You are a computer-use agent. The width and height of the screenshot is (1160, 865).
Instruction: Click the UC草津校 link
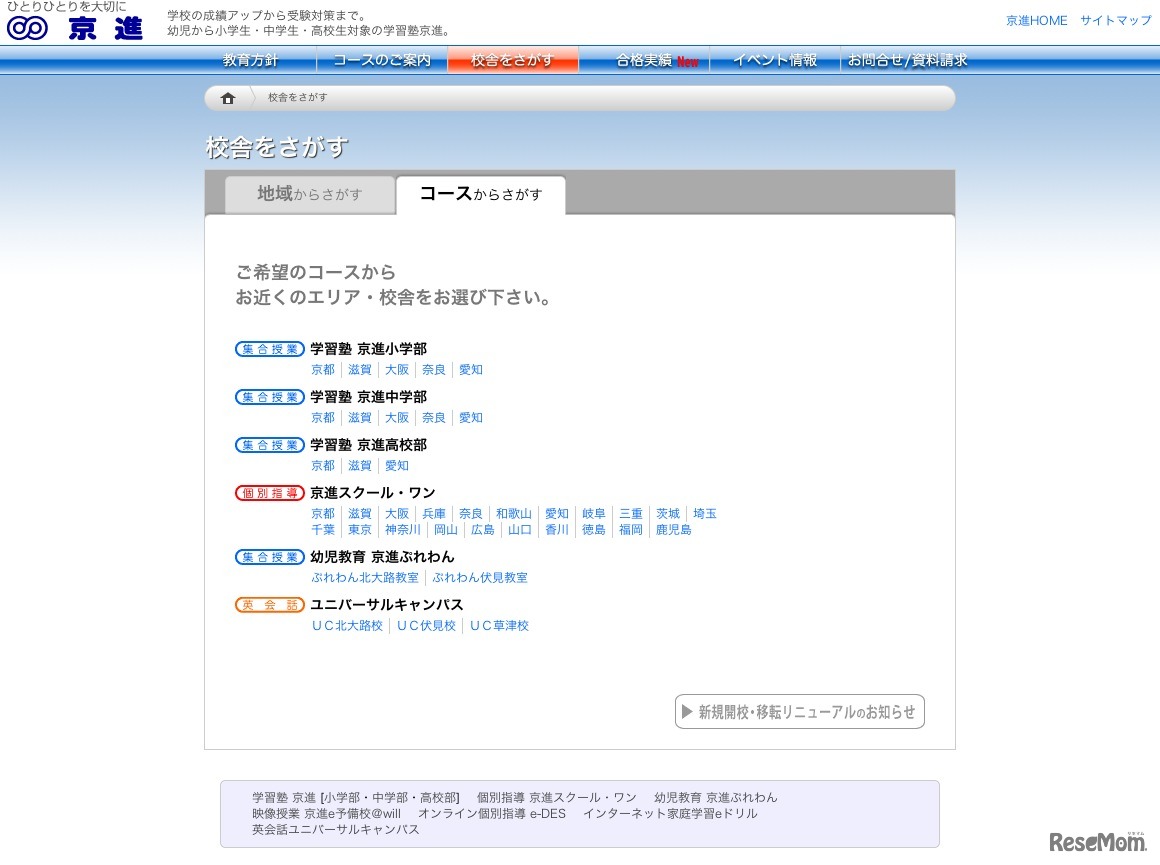499,625
